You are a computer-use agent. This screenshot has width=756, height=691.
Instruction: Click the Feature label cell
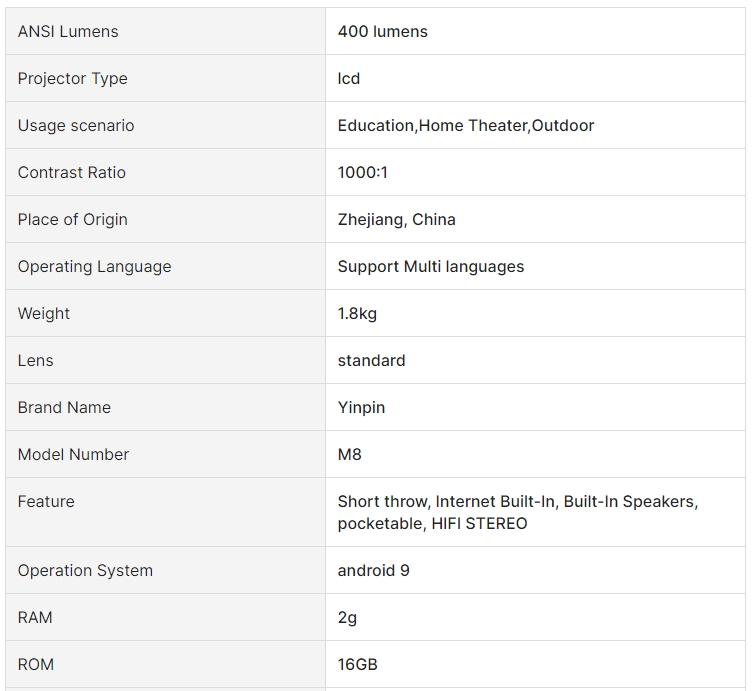165,512
